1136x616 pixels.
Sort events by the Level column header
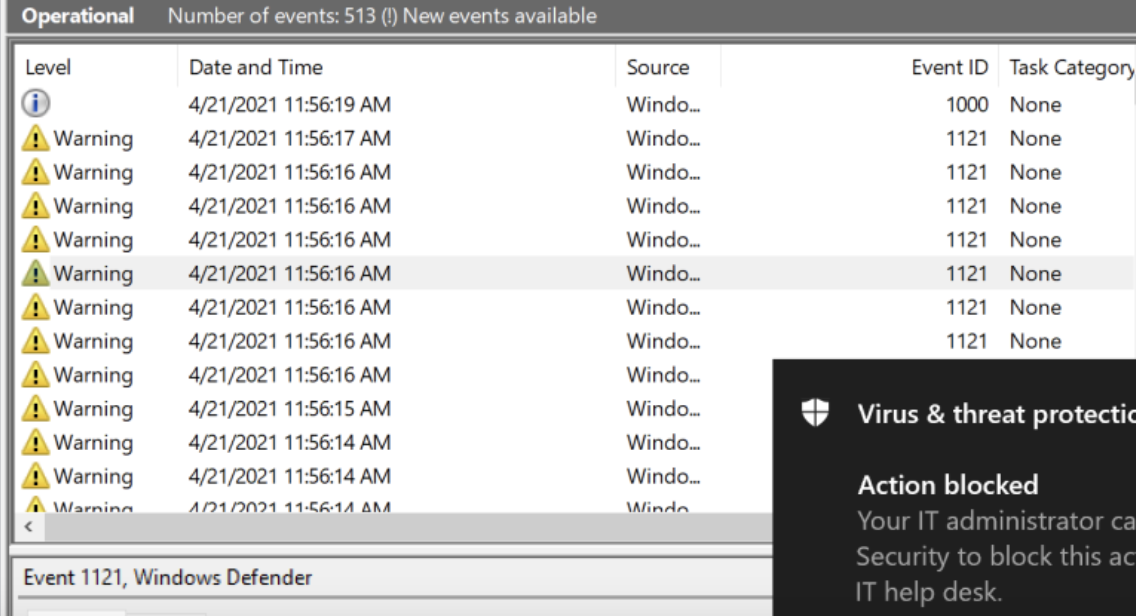click(48, 68)
